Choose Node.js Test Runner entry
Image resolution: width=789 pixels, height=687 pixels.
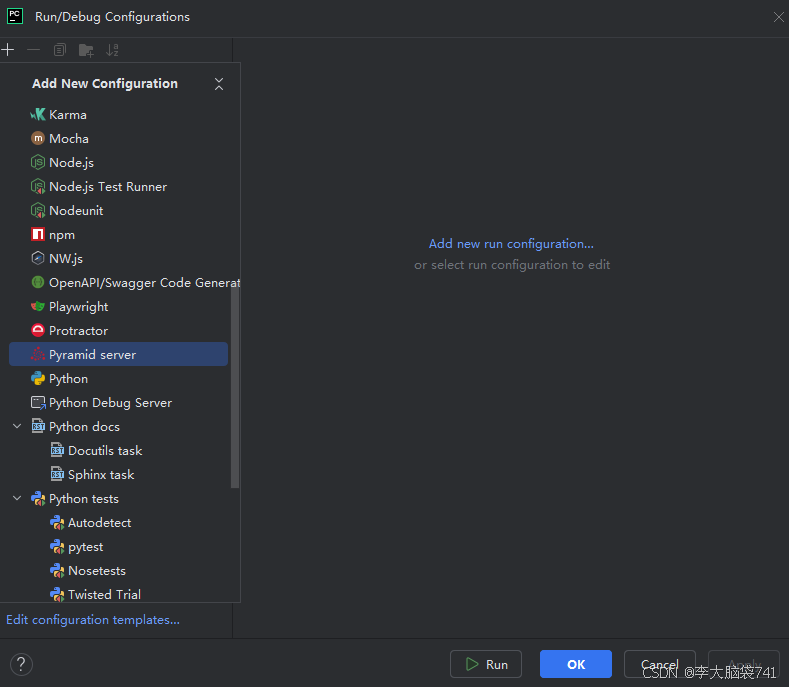(118, 187)
